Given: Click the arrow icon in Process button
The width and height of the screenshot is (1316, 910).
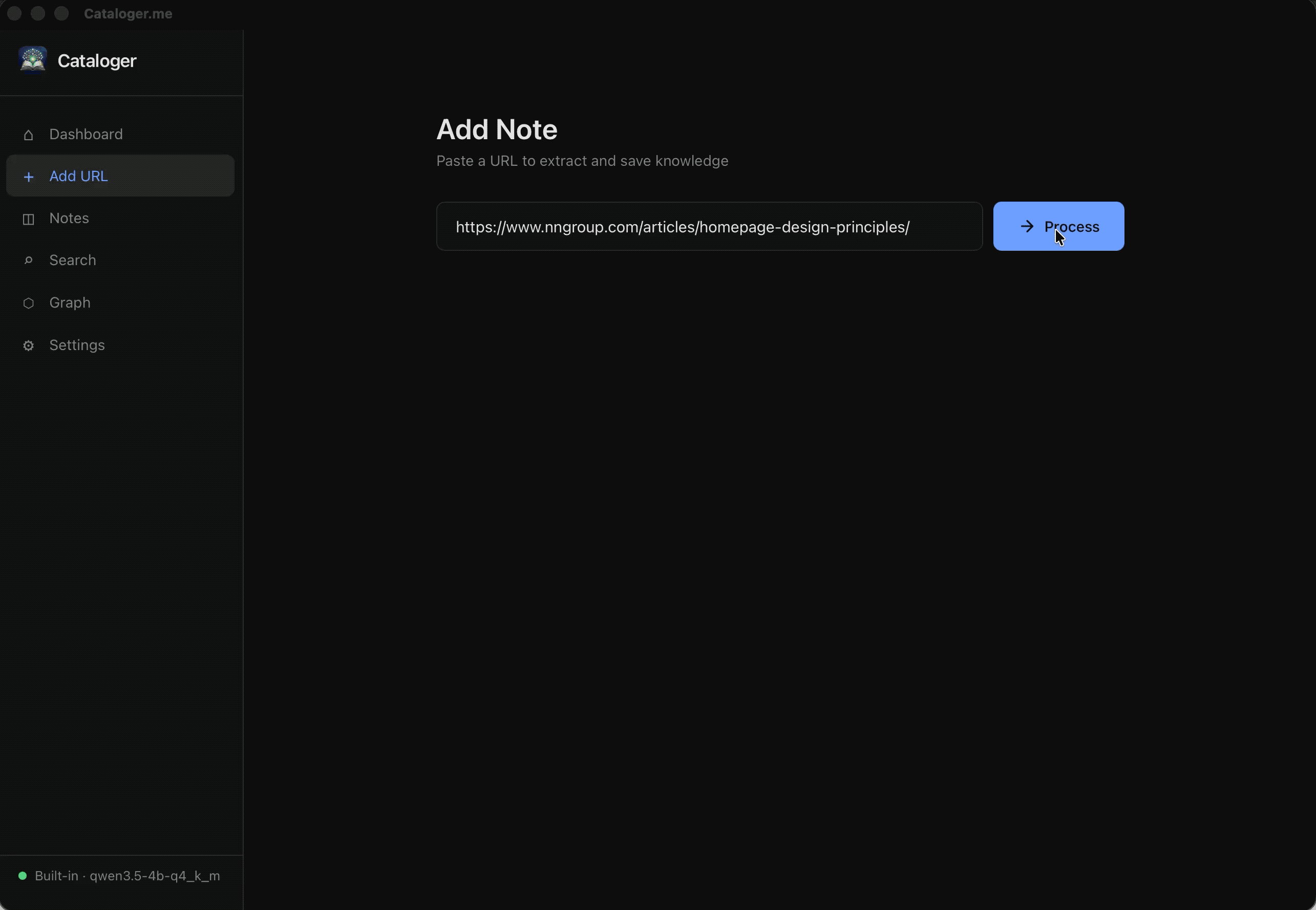Looking at the screenshot, I should pos(1027,226).
